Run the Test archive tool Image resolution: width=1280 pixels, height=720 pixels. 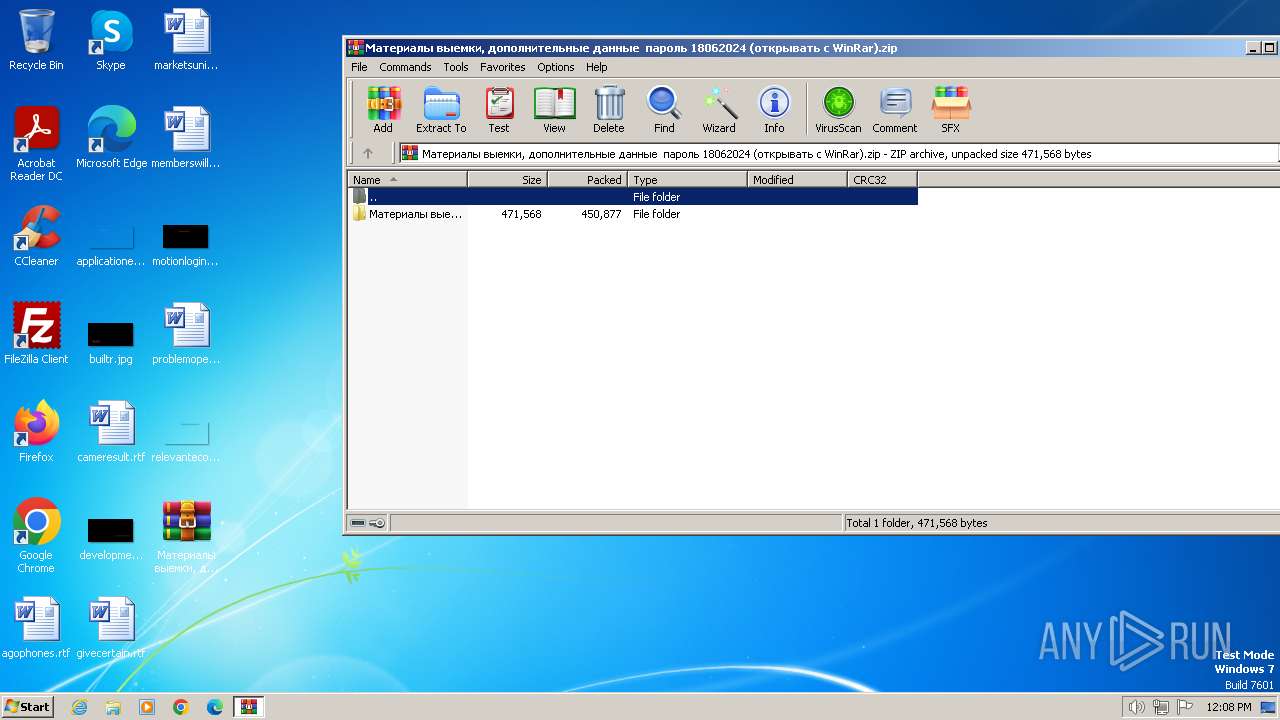pyautogui.click(x=499, y=109)
